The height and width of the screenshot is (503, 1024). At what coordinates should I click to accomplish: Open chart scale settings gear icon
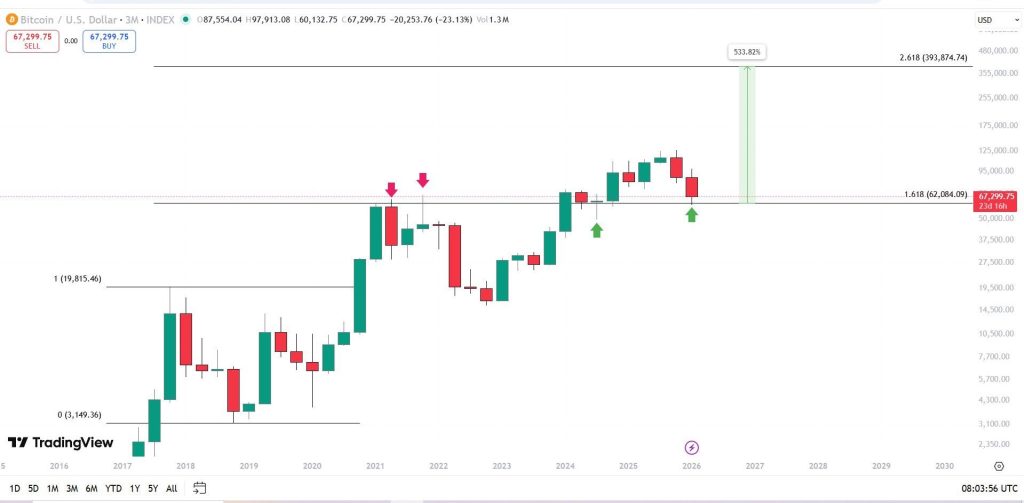(x=999, y=466)
